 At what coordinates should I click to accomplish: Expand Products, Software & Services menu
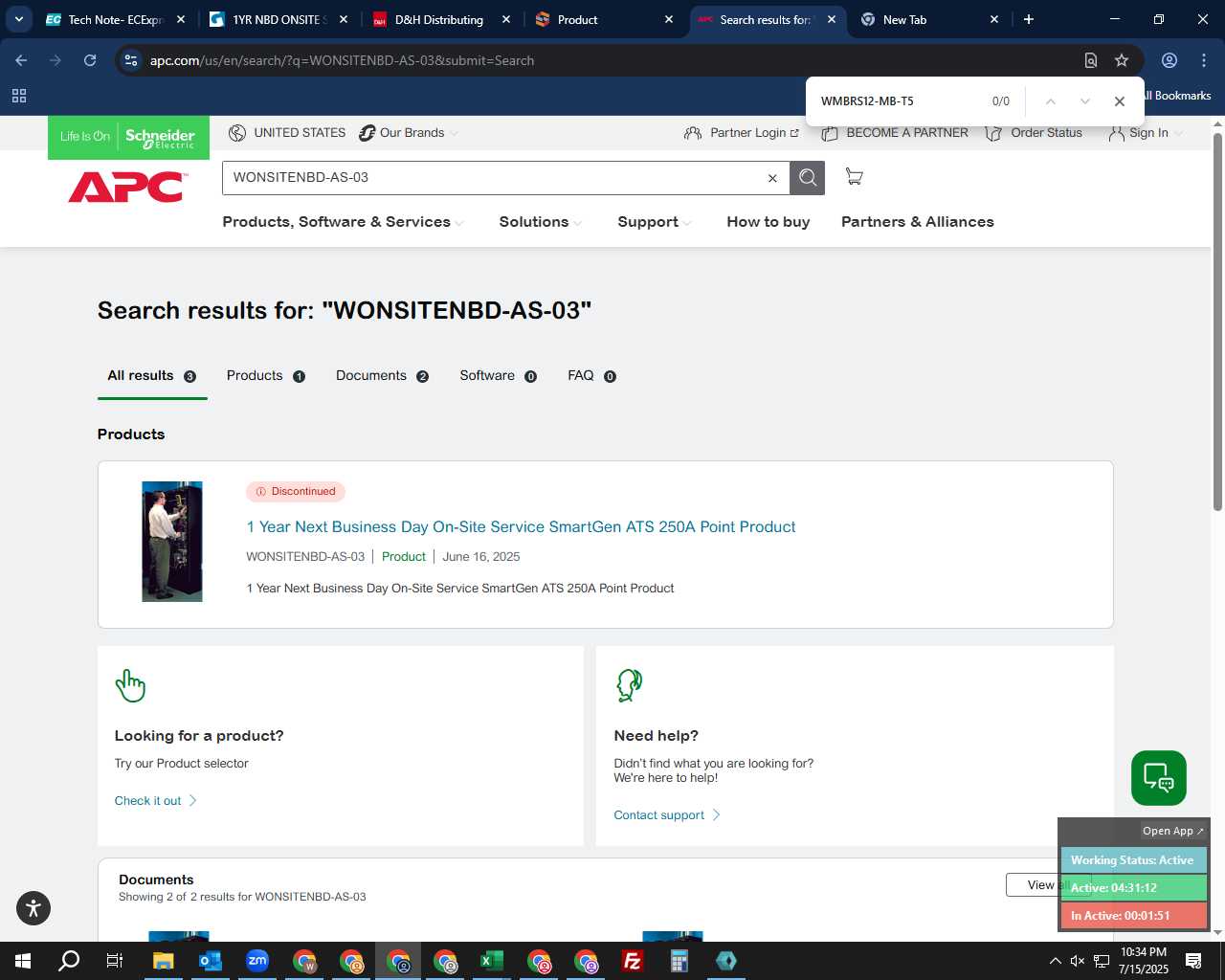click(343, 222)
